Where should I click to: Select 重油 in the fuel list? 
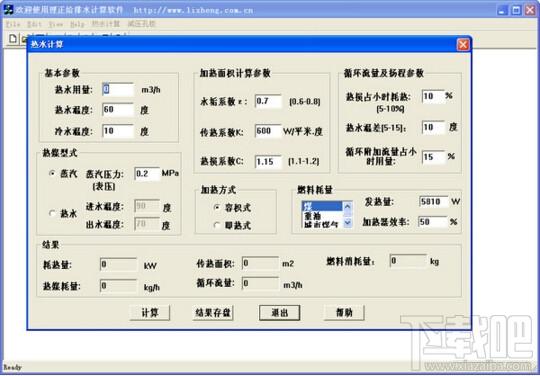322,216
